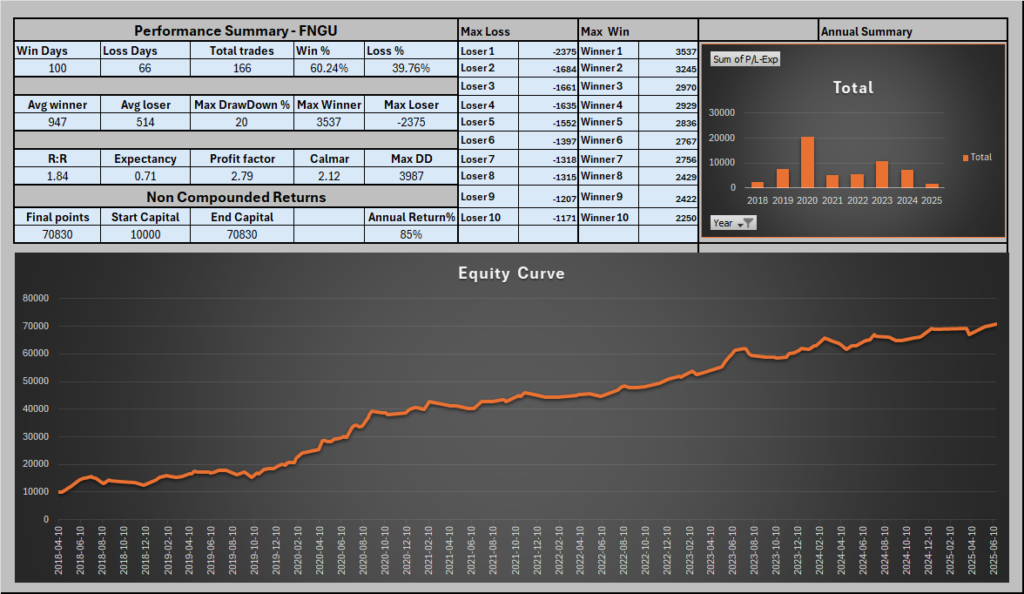The image size is (1024, 594).
Task: Click the Loser 1 label cell
Action: click(x=488, y=51)
